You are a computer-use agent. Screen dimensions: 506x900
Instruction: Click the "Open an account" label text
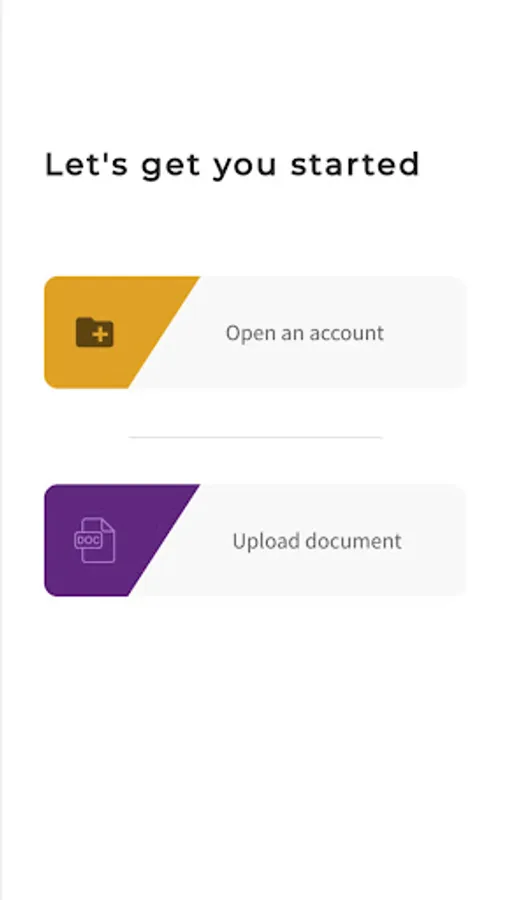pos(305,333)
